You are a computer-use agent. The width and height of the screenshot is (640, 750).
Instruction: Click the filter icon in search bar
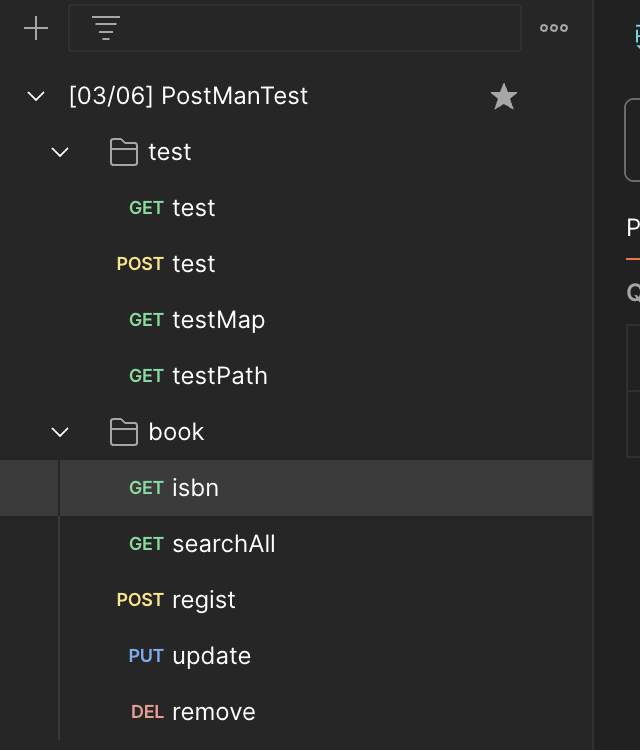click(105, 28)
